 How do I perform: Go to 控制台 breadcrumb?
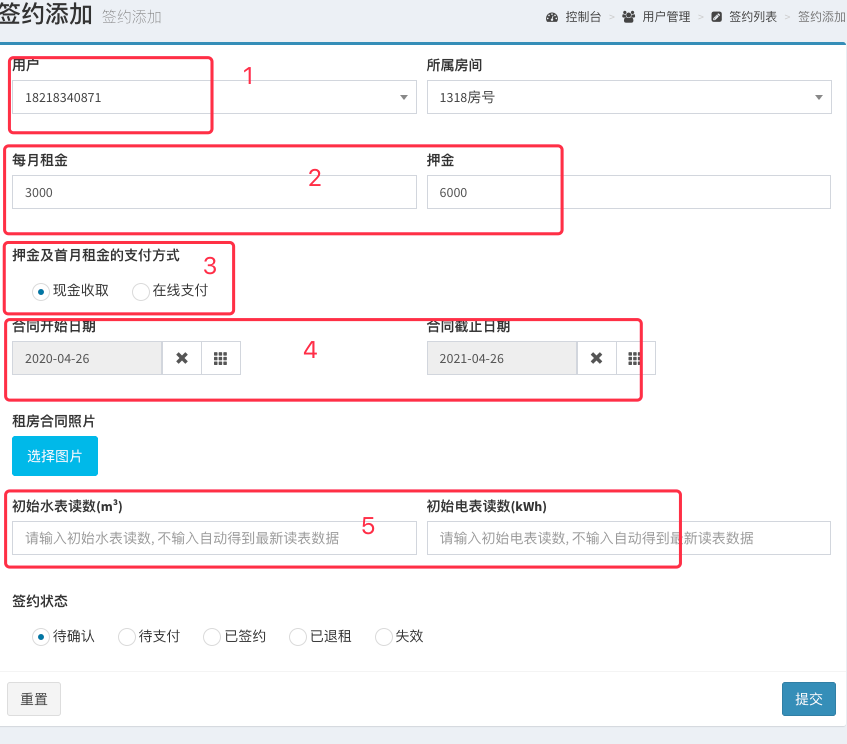pos(583,17)
